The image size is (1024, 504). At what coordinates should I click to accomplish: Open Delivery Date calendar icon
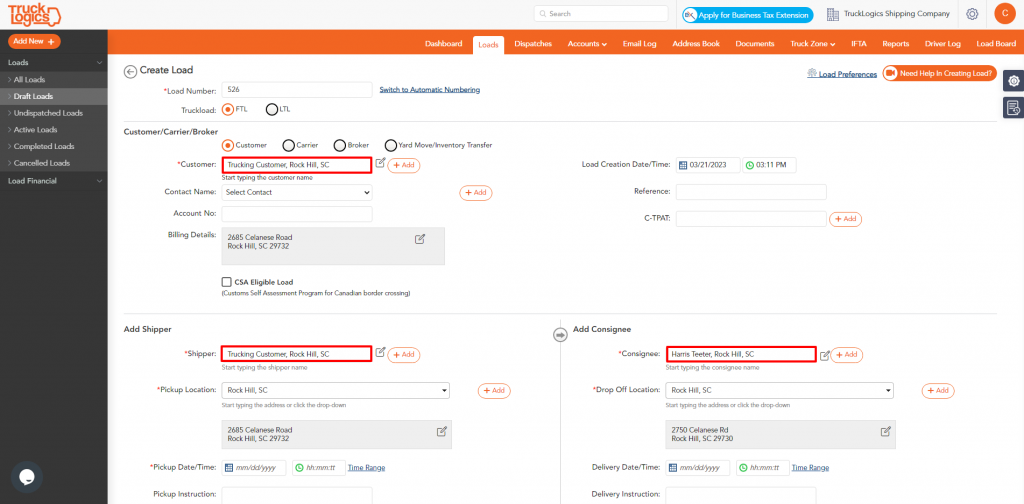click(x=673, y=468)
